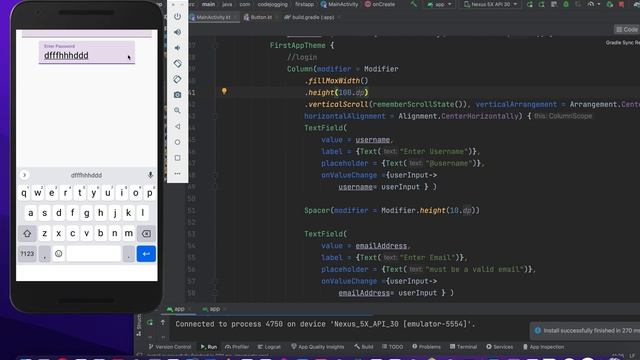Tap the microphone icon on keyboard

click(x=151, y=175)
